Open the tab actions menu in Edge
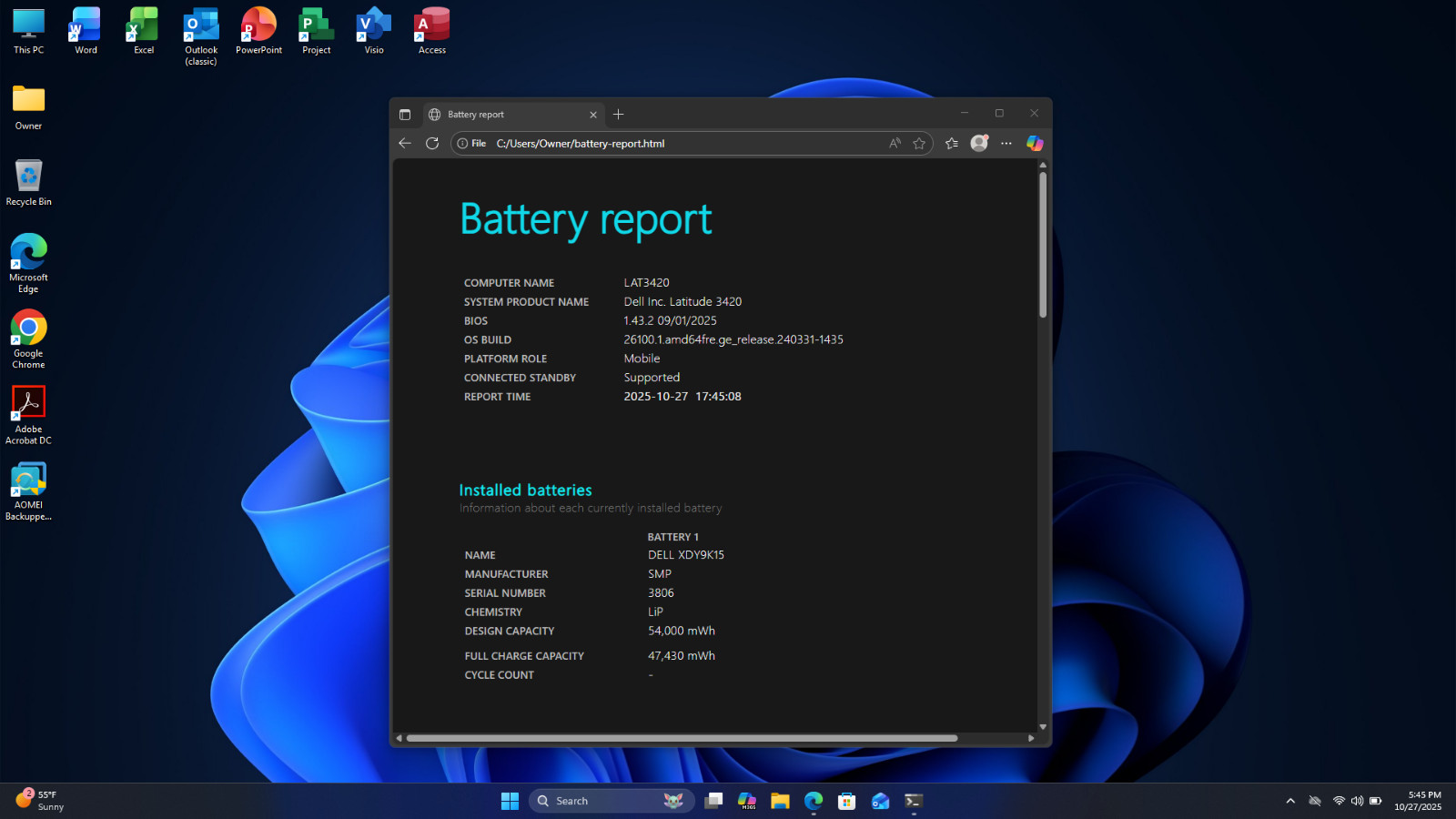Screen dimensions: 1456x819 (x=405, y=115)
